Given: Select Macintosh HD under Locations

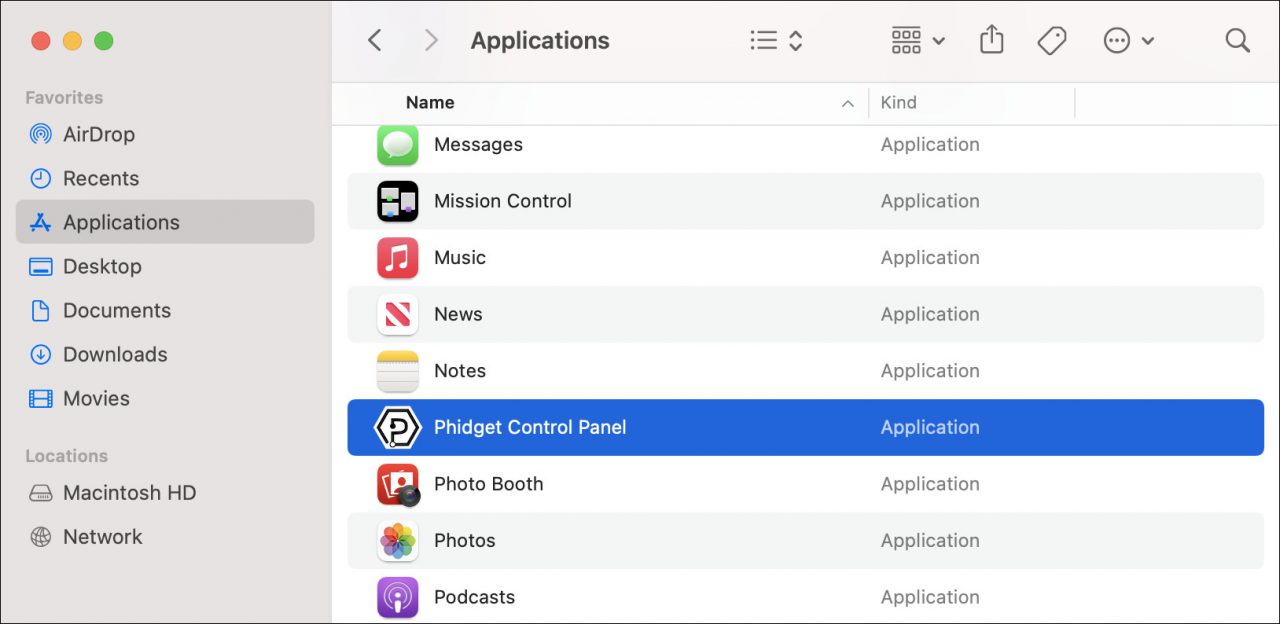Looking at the screenshot, I should pyautogui.click(x=129, y=493).
